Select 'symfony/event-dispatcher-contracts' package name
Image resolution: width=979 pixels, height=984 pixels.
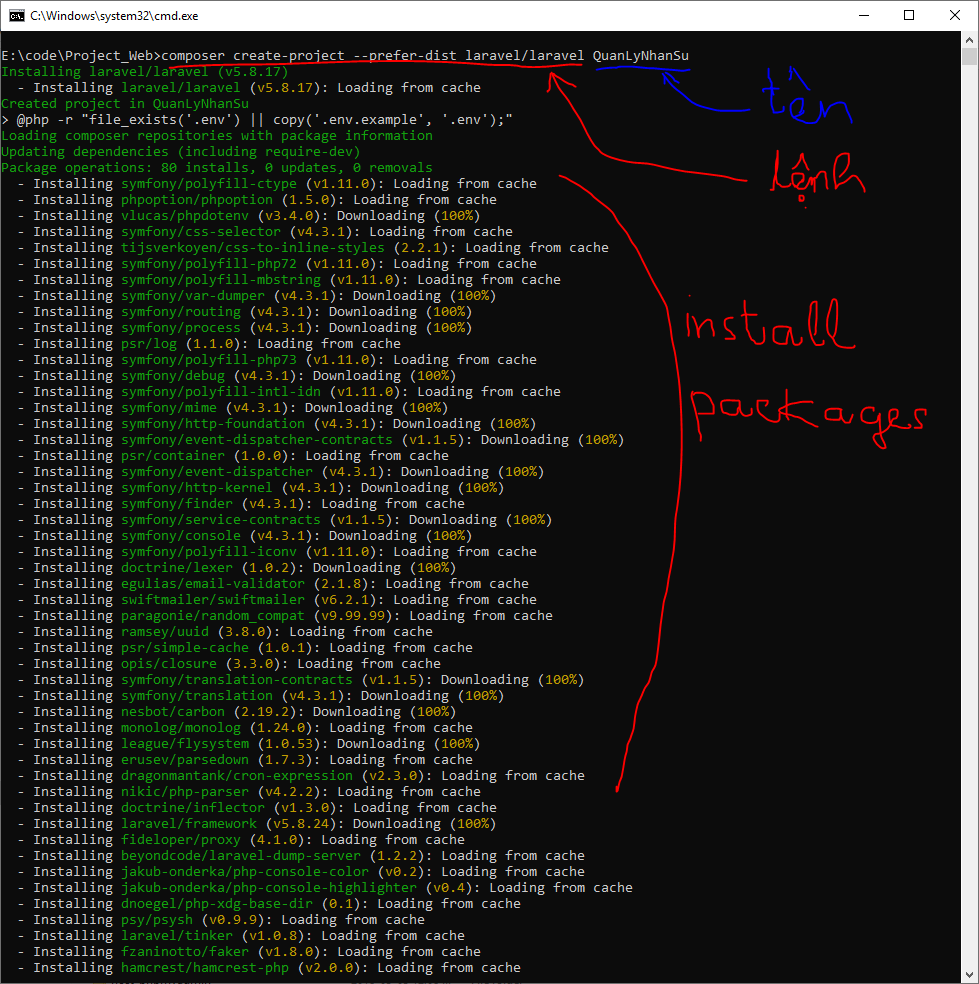tap(257, 440)
